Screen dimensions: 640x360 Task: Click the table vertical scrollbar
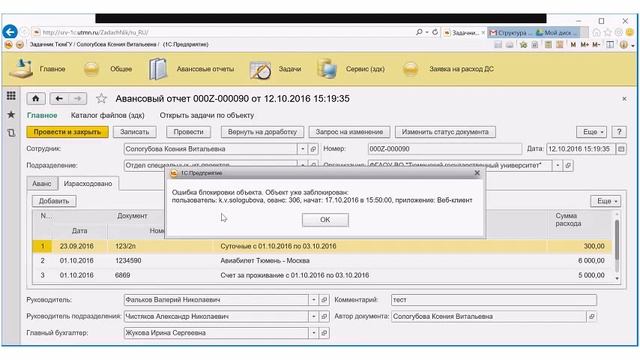[617, 241]
